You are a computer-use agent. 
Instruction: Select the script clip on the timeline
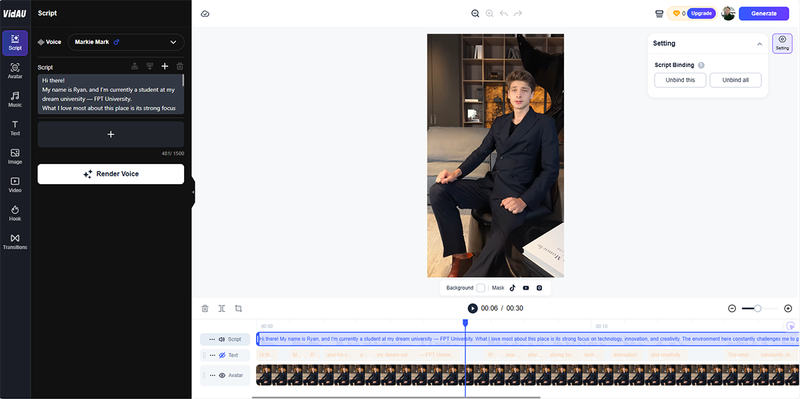(x=528, y=339)
